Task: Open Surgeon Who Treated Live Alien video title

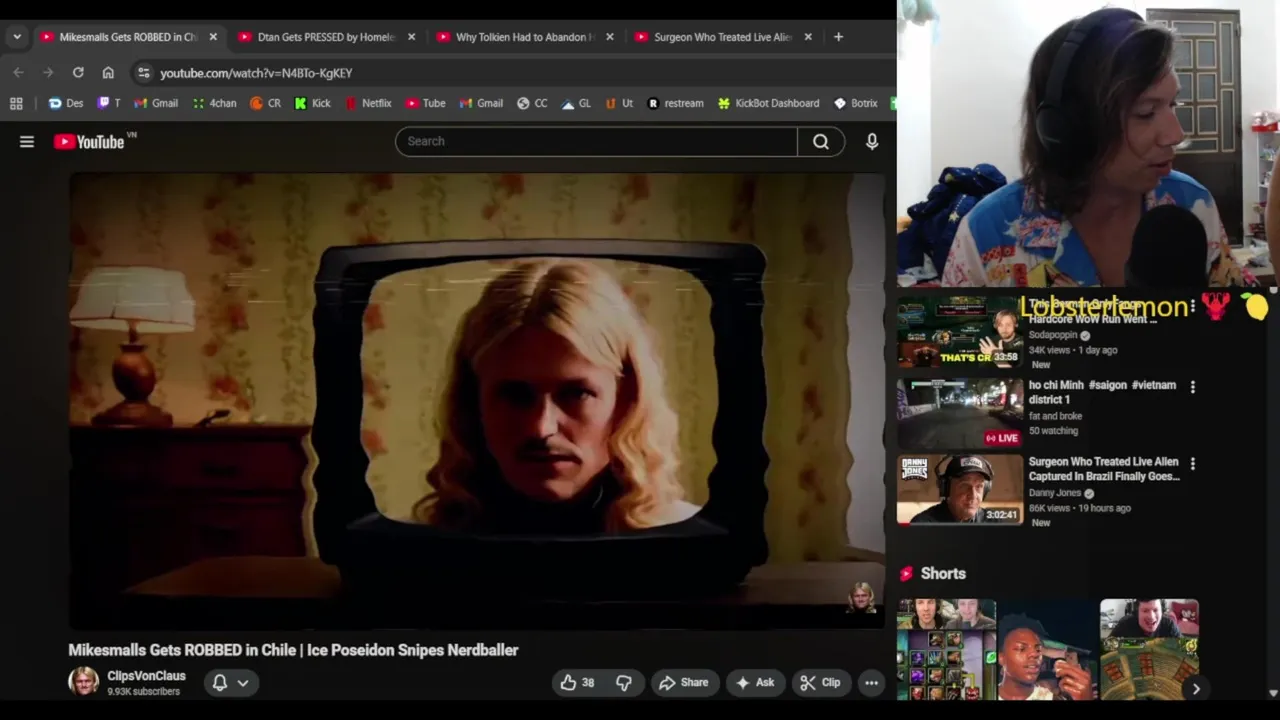Action: pos(1104,469)
